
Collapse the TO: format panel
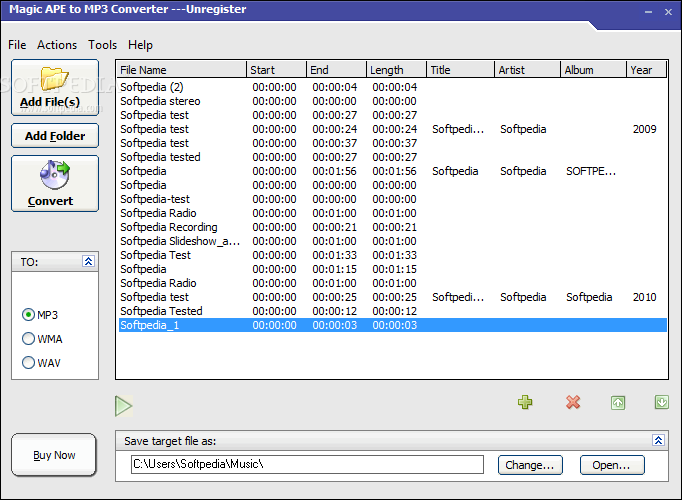click(x=88, y=261)
